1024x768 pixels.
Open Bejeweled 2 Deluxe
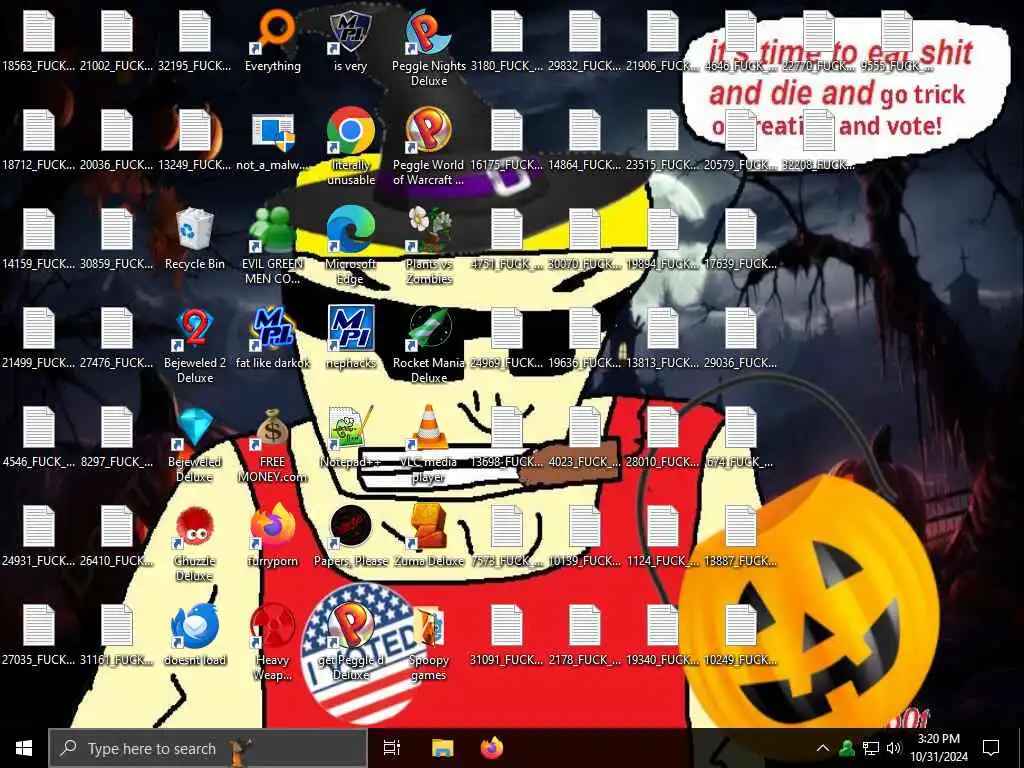coord(195,345)
